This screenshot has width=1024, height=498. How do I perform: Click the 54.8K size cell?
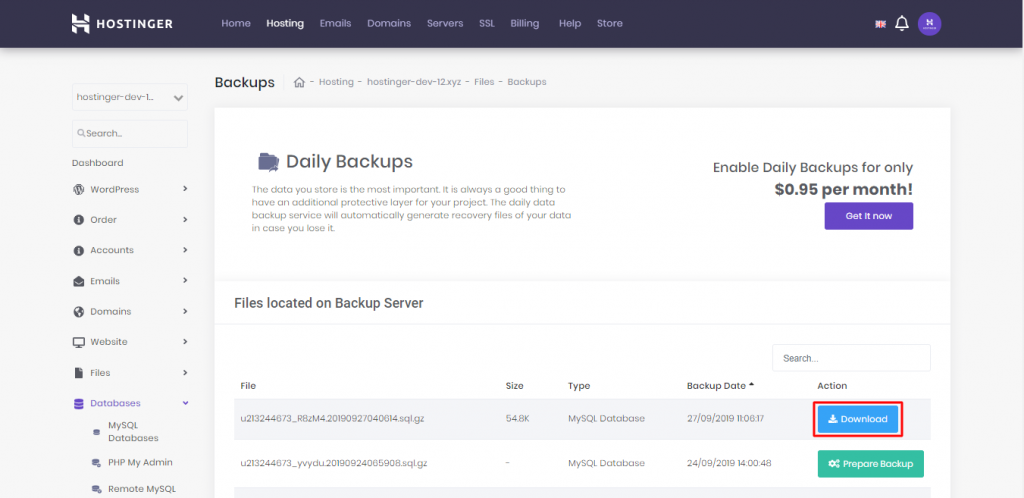pos(517,418)
